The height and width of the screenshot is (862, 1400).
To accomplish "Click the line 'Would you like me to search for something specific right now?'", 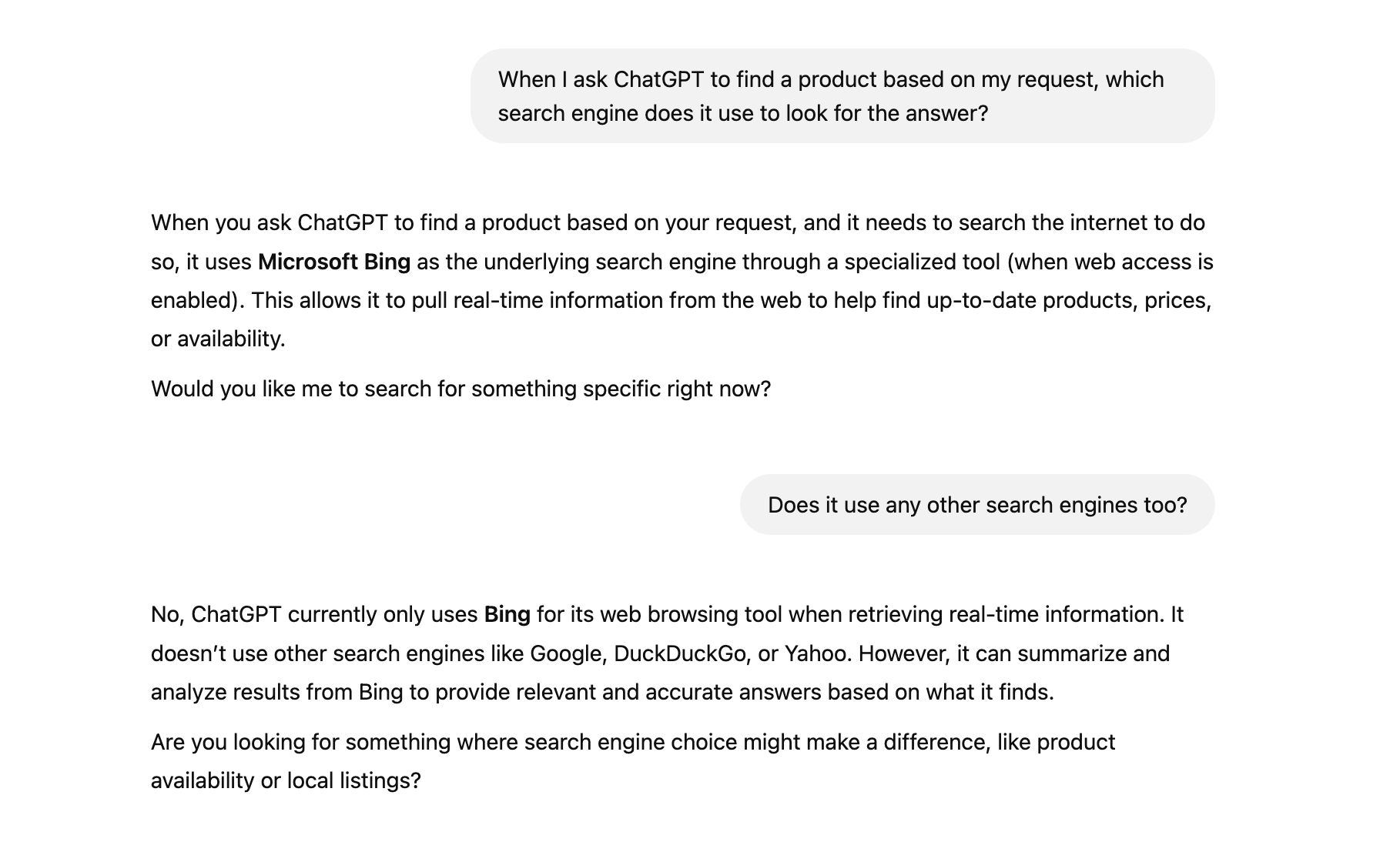I will [x=461, y=389].
